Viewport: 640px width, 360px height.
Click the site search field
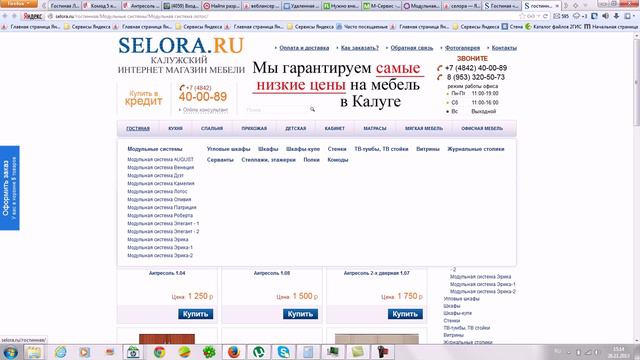tap(277, 109)
